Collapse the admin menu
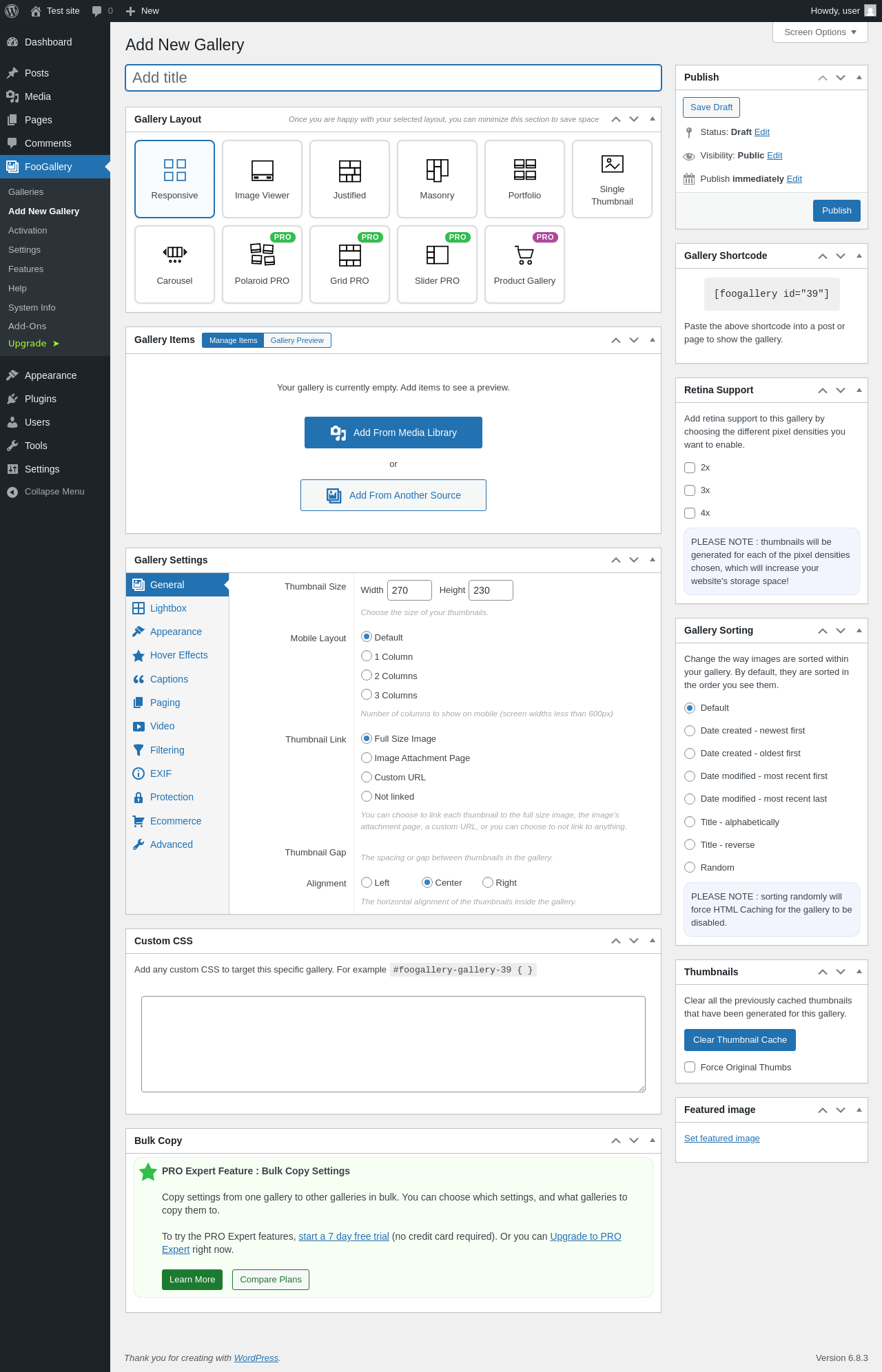882x1372 pixels. [x=55, y=492]
